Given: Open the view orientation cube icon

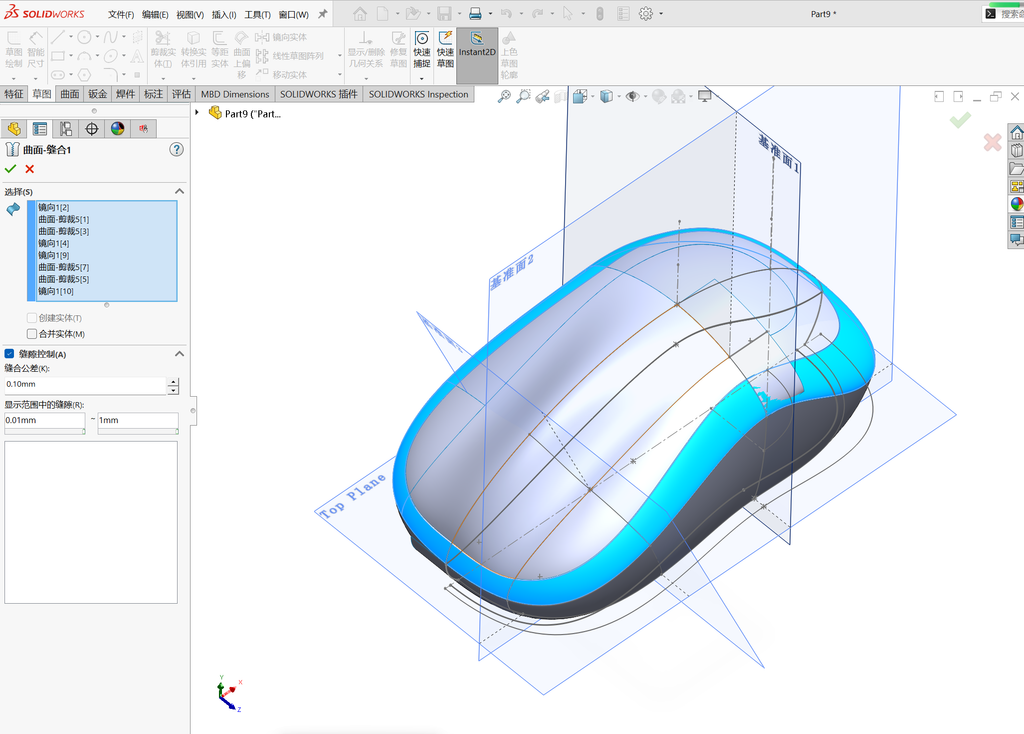Looking at the screenshot, I should coord(579,97).
